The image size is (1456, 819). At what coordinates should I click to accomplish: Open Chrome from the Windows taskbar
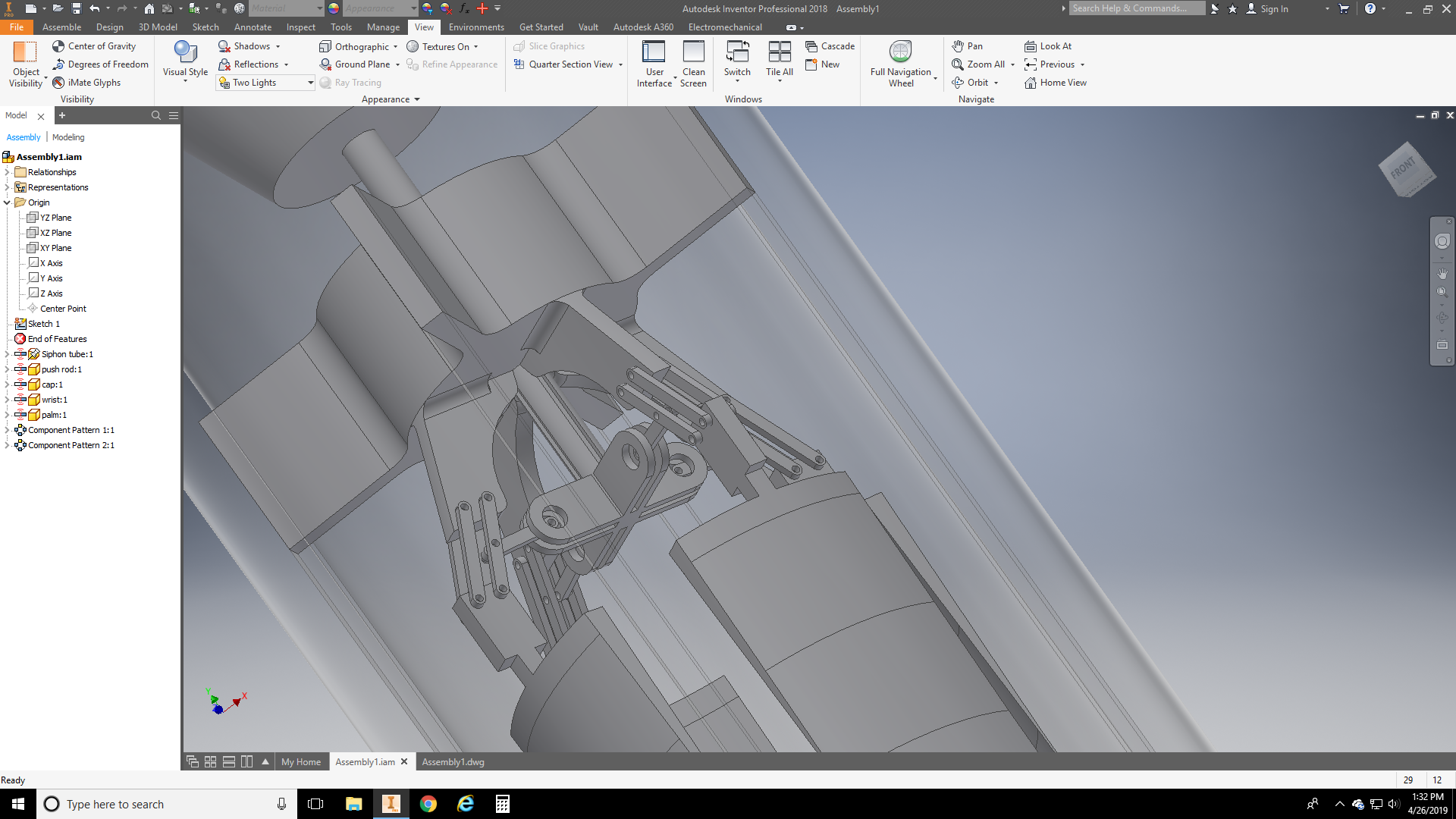click(x=428, y=804)
